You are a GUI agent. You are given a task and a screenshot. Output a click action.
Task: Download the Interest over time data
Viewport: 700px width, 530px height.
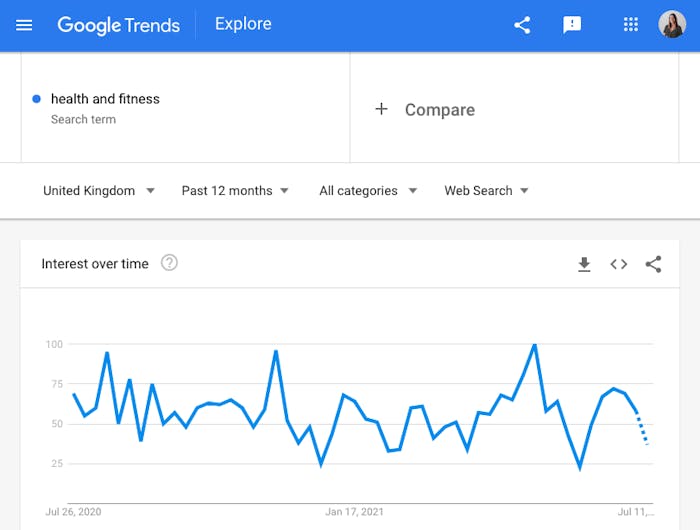[x=584, y=264]
